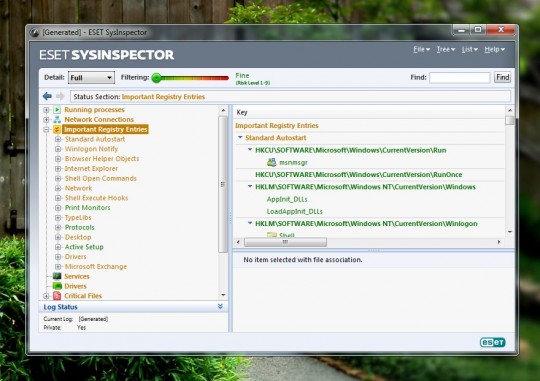Click the Network Connections icon in tree
Image resolution: width=540 pixels, height=381 pixels.
pos(57,120)
